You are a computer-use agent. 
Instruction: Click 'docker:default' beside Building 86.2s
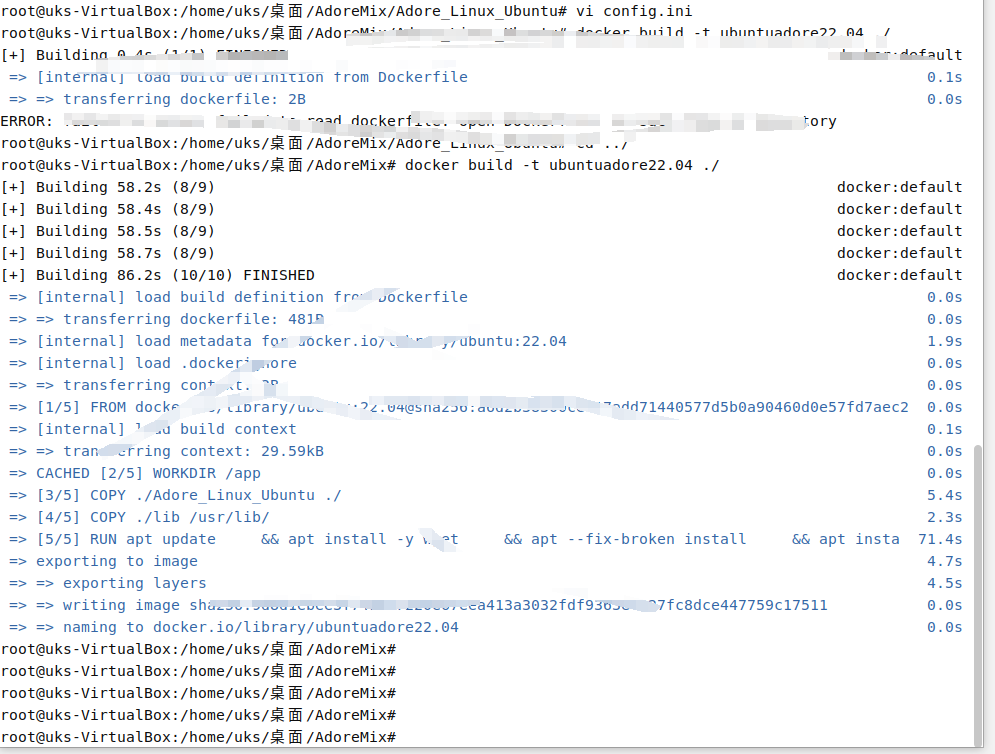[x=899, y=275]
